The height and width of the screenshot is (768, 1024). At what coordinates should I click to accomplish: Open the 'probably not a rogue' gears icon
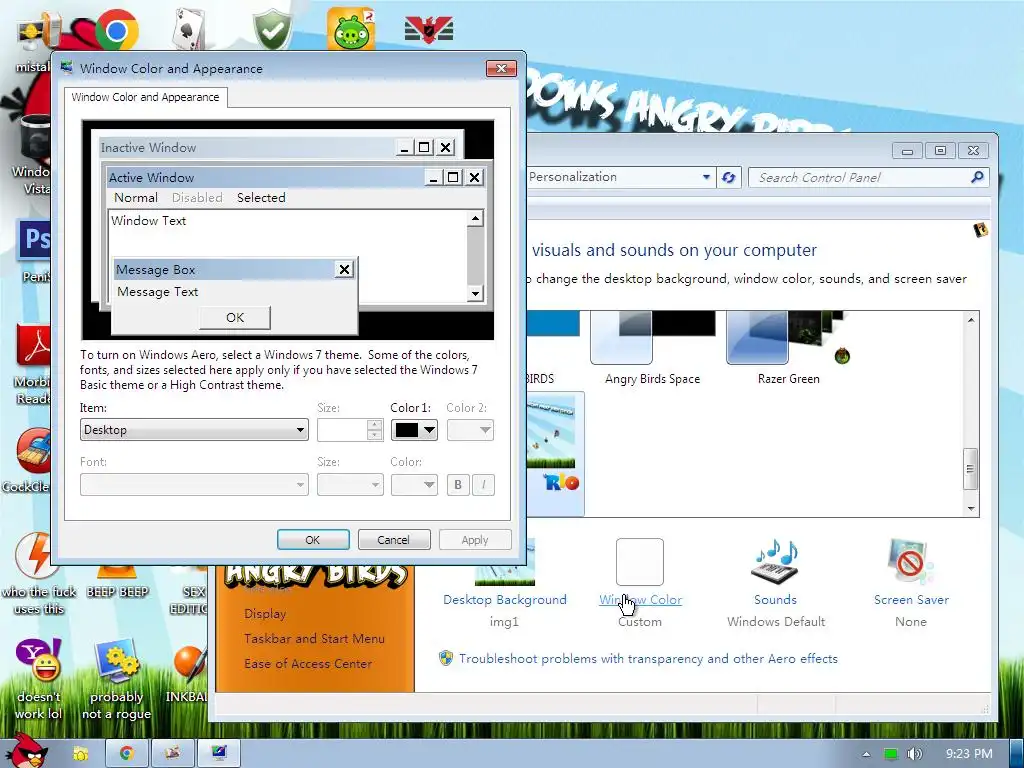tap(116, 660)
